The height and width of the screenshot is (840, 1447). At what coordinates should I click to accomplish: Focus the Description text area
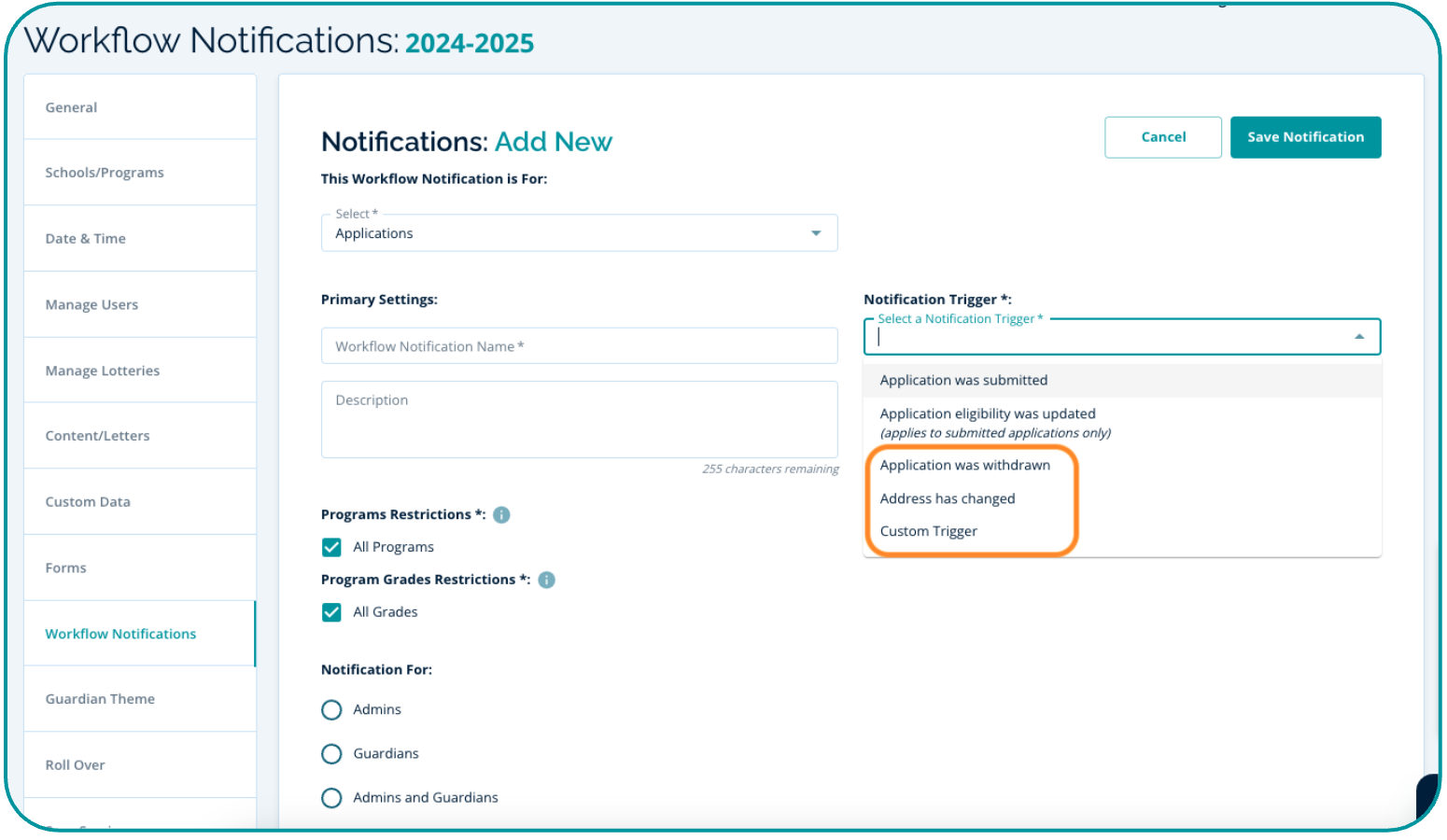click(579, 419)
